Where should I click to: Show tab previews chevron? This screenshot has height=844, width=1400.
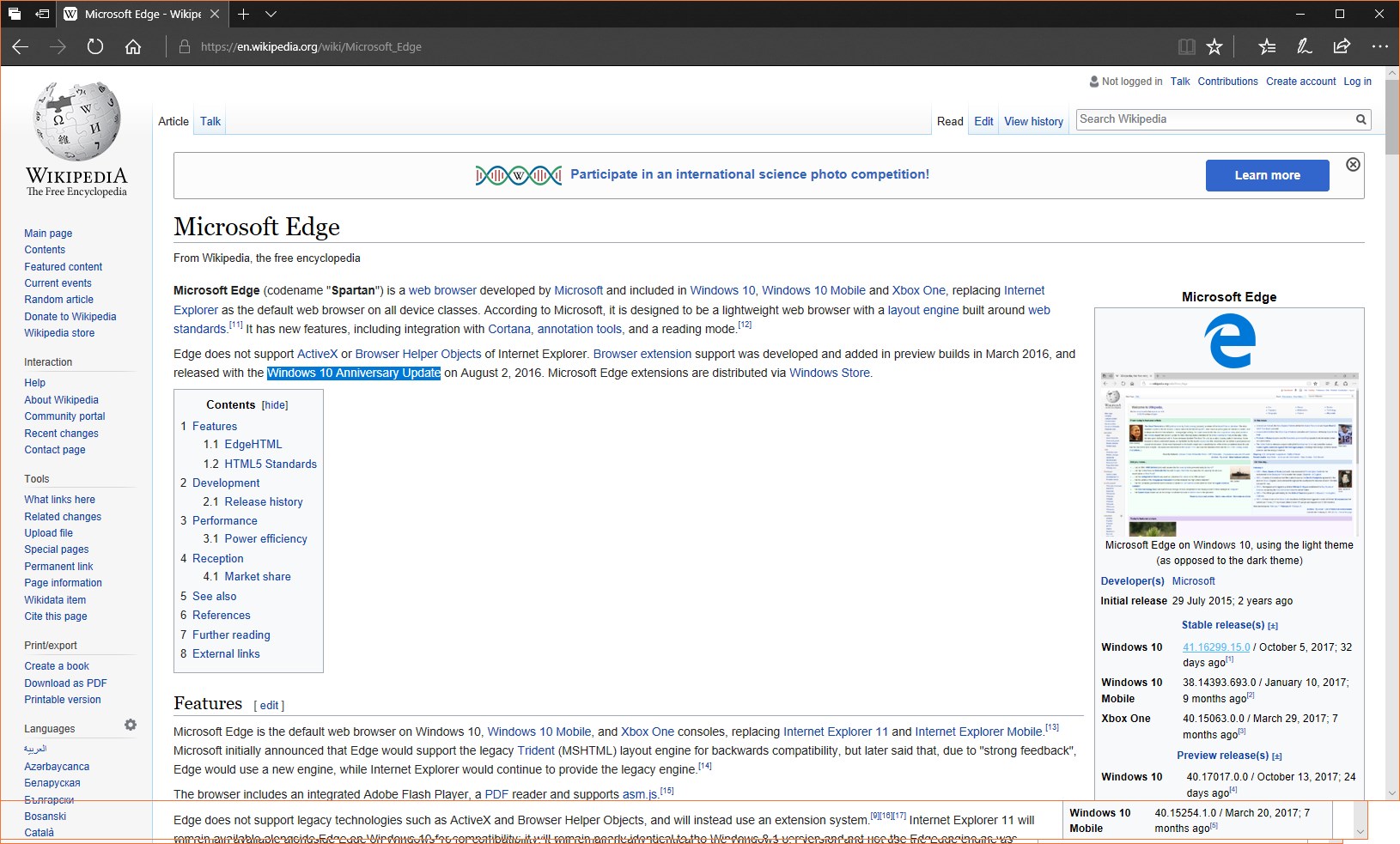[x=271, y=14]
